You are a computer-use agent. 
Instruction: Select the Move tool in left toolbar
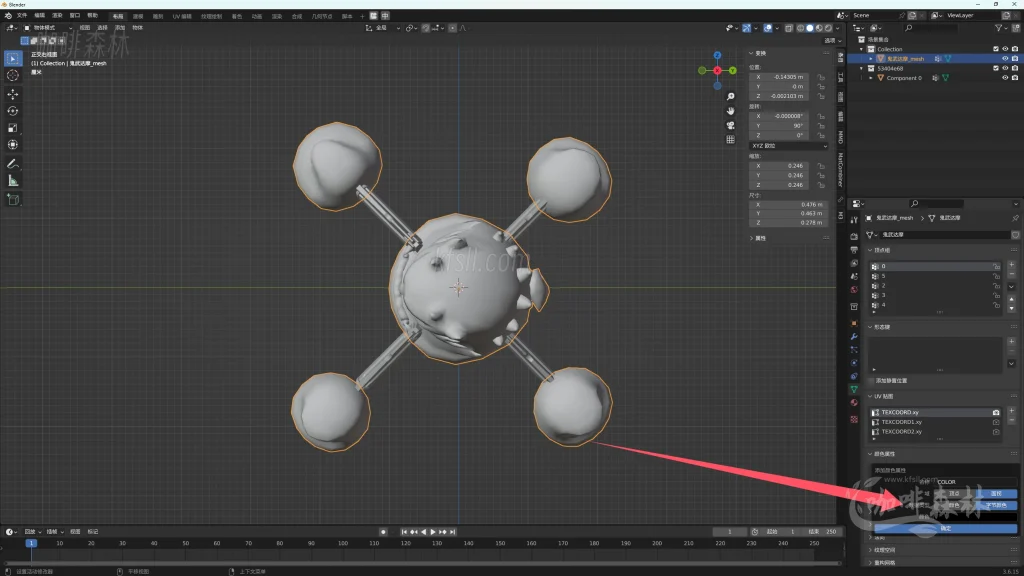point(13,93)
